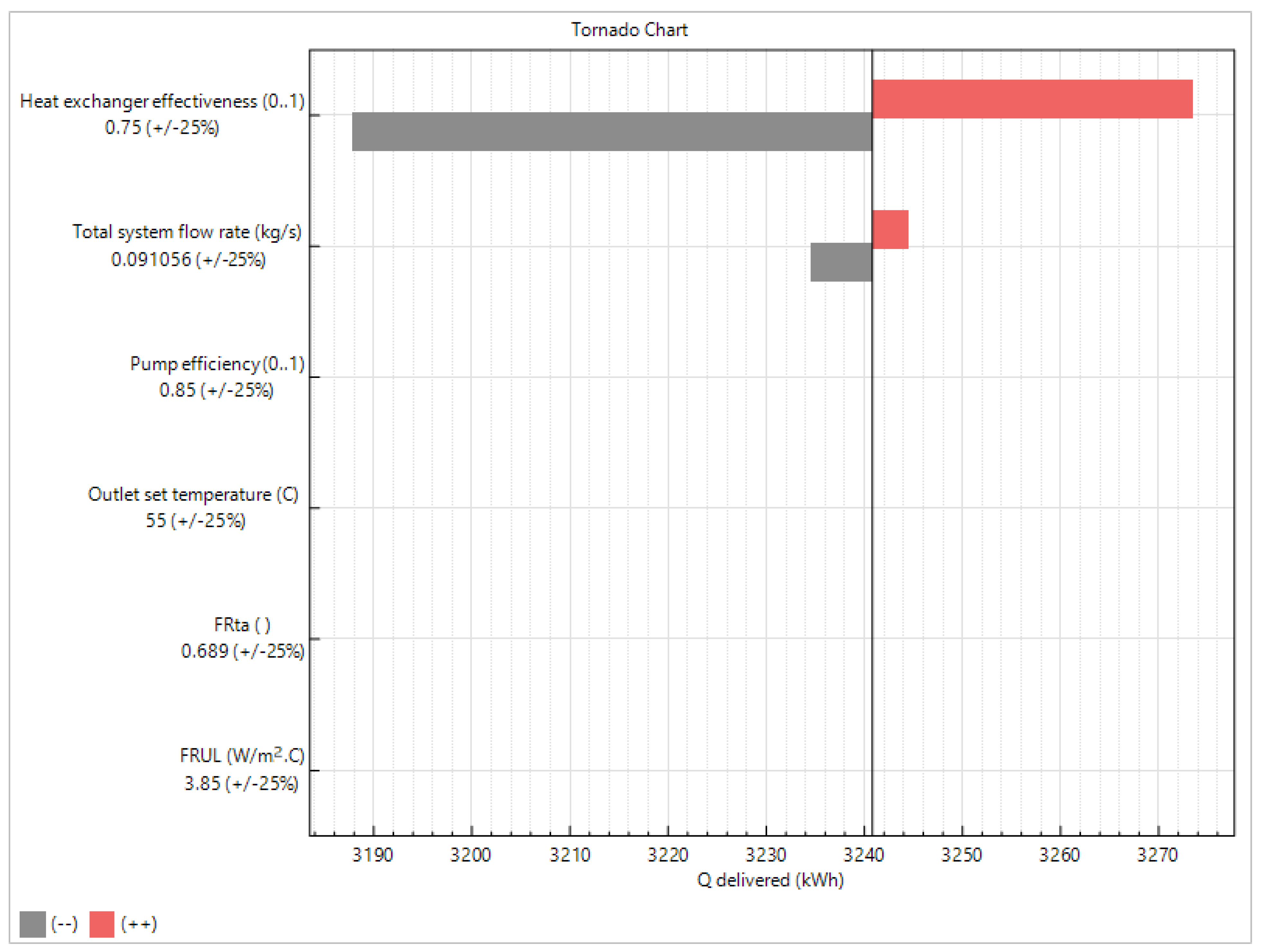
Task: Click the Q delivered (kWh) axis label
Action: [x=770, y=880]
